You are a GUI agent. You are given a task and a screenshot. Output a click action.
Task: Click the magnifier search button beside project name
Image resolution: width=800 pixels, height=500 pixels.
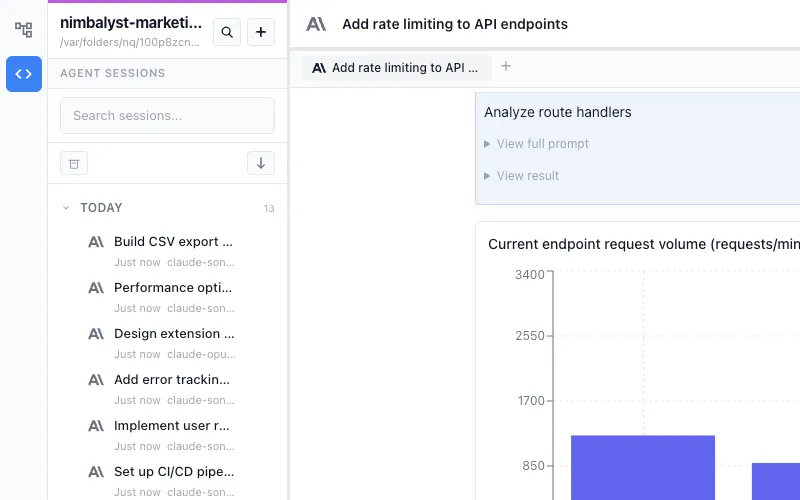click(x=227, y=32)
